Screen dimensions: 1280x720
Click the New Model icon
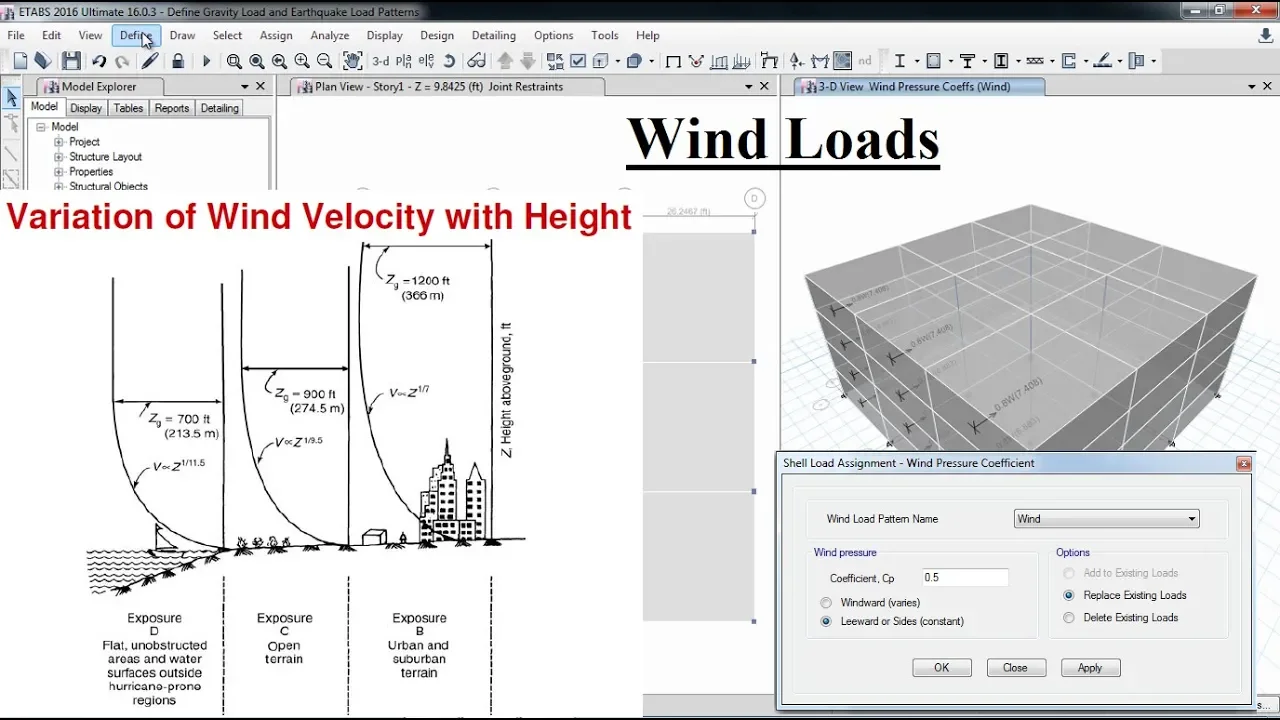(x=20, y=61)
